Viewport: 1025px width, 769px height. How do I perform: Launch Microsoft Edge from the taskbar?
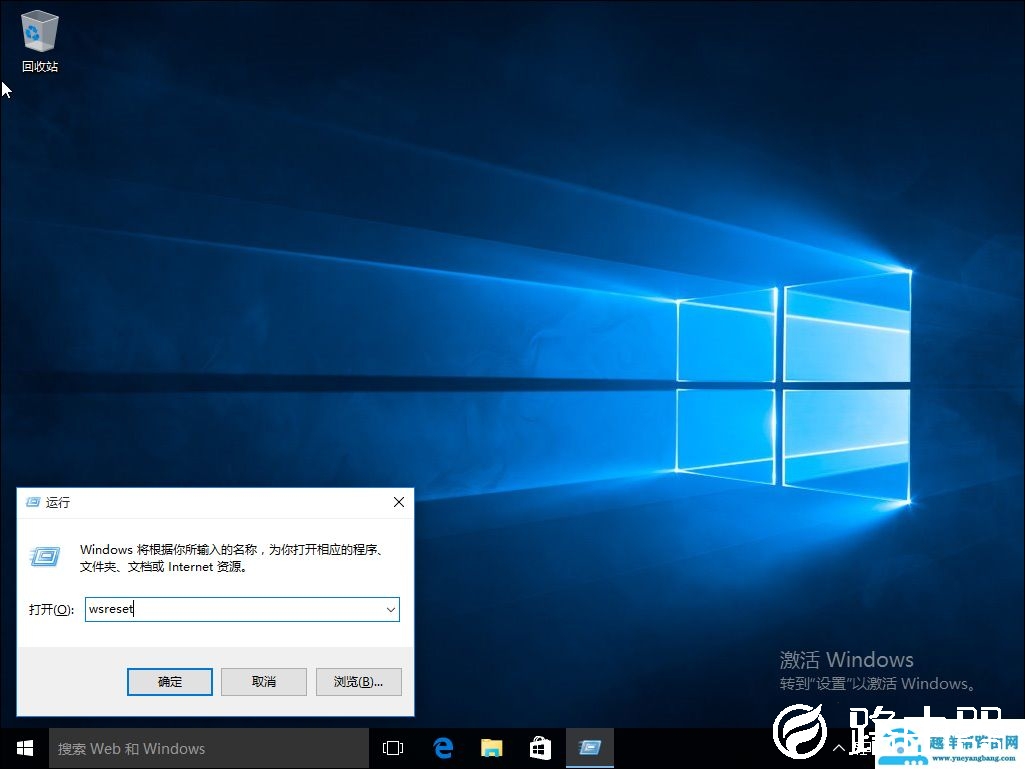pos(443,748)
